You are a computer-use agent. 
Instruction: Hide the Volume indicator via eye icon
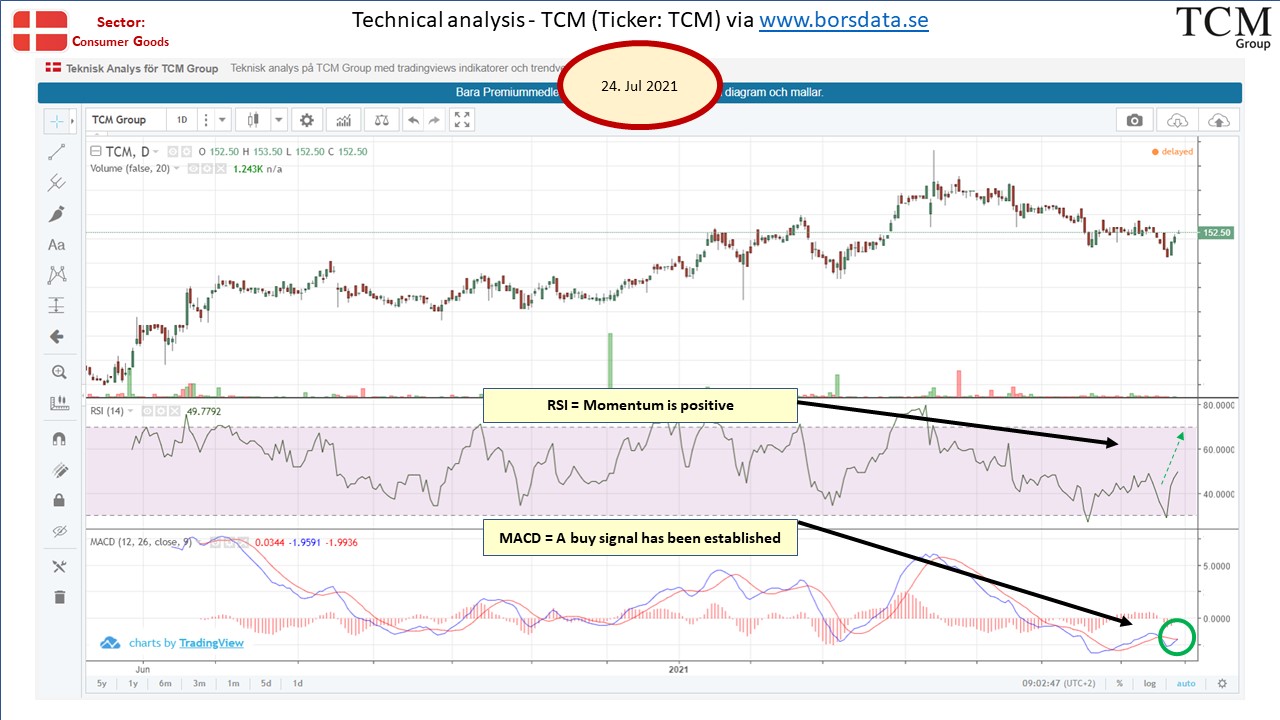(193, 168)
